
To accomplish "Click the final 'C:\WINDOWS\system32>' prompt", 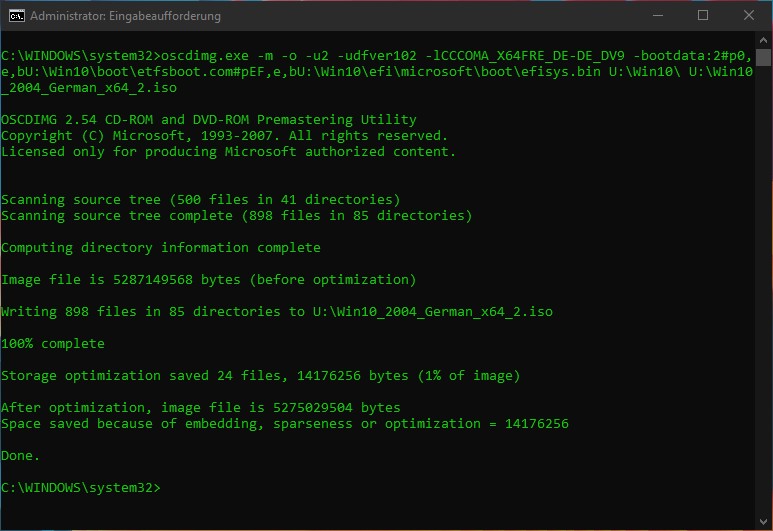I will tap(81, 488).
